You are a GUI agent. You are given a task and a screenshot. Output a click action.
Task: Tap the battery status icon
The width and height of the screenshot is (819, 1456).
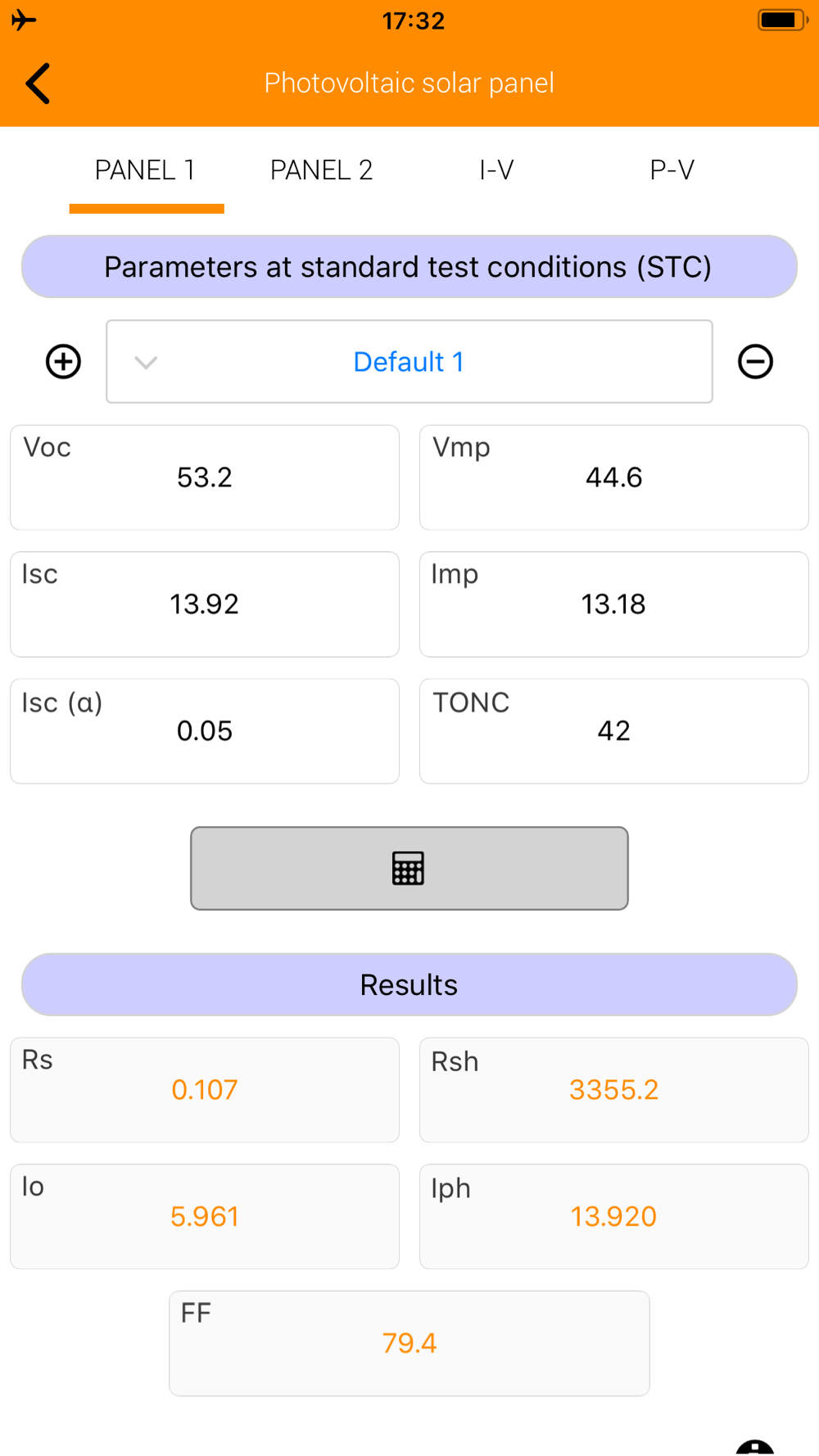click(x=782, y=20)
